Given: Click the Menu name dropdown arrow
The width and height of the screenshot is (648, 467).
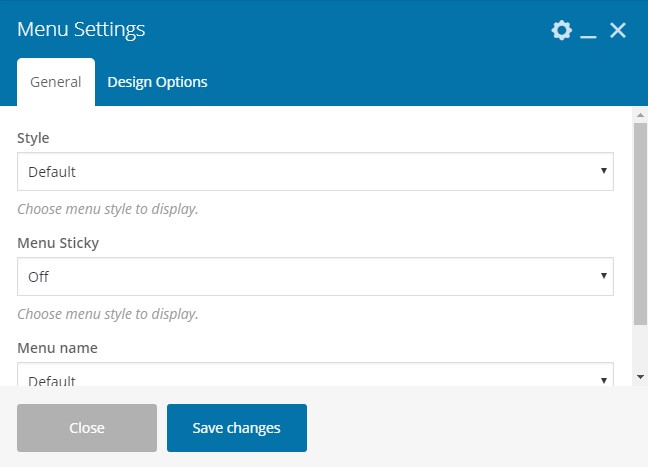Looking at the screenshot, I should [604, 380].
